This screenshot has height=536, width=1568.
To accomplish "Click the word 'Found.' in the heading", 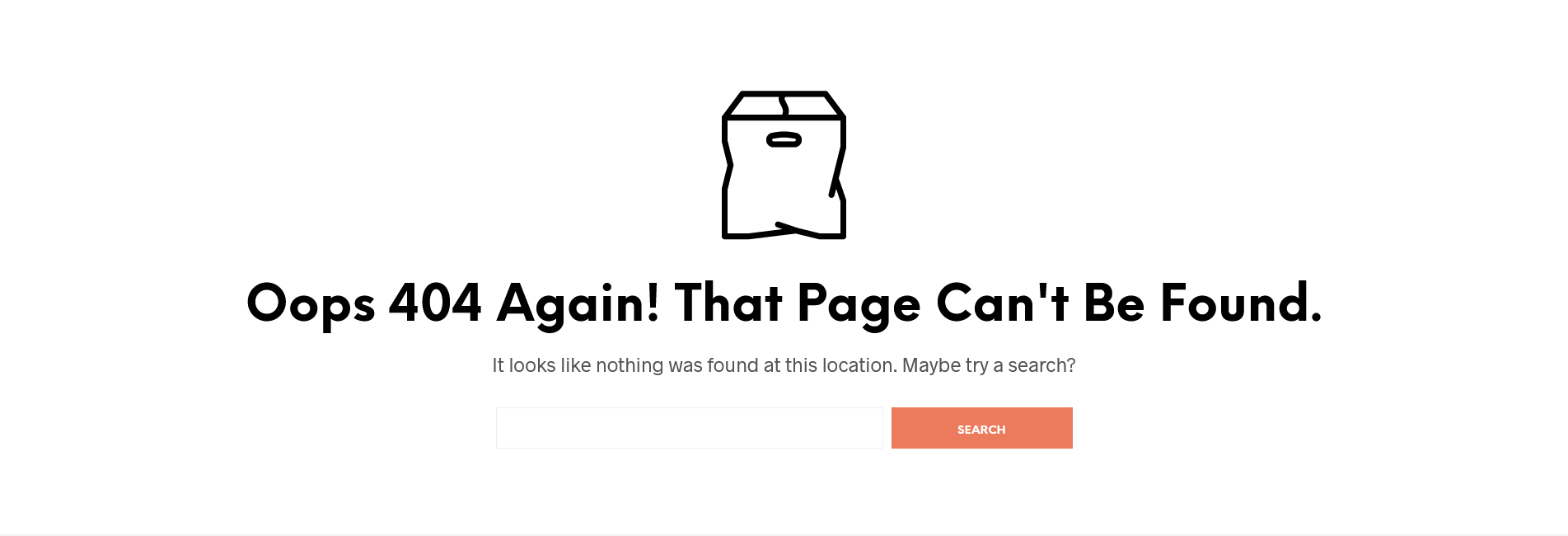I will pos(1241,304).
